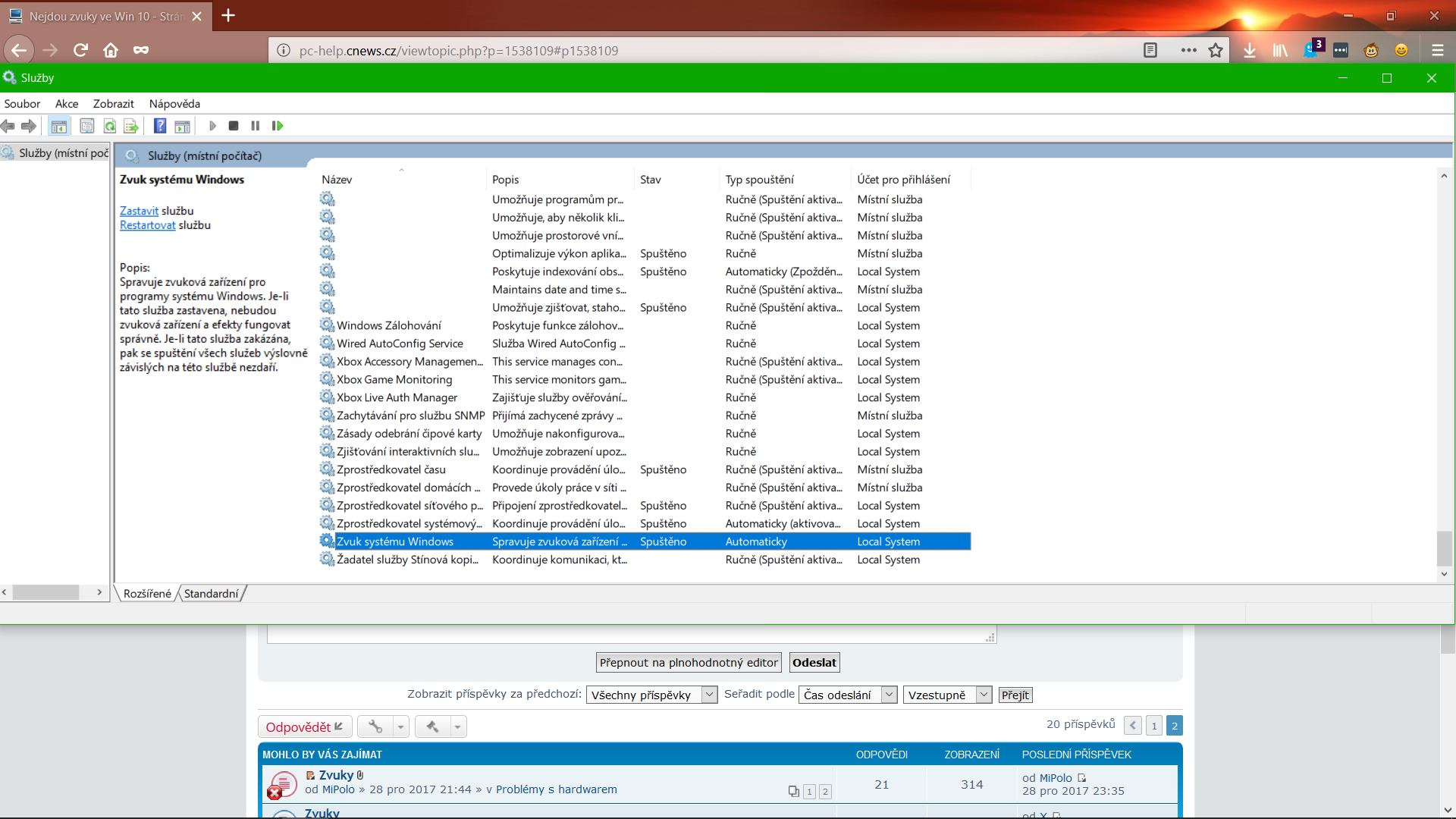Toggle the Show/Hide Action Pane icon
The image size is (1456, 819).
click(x=182, y=126)
